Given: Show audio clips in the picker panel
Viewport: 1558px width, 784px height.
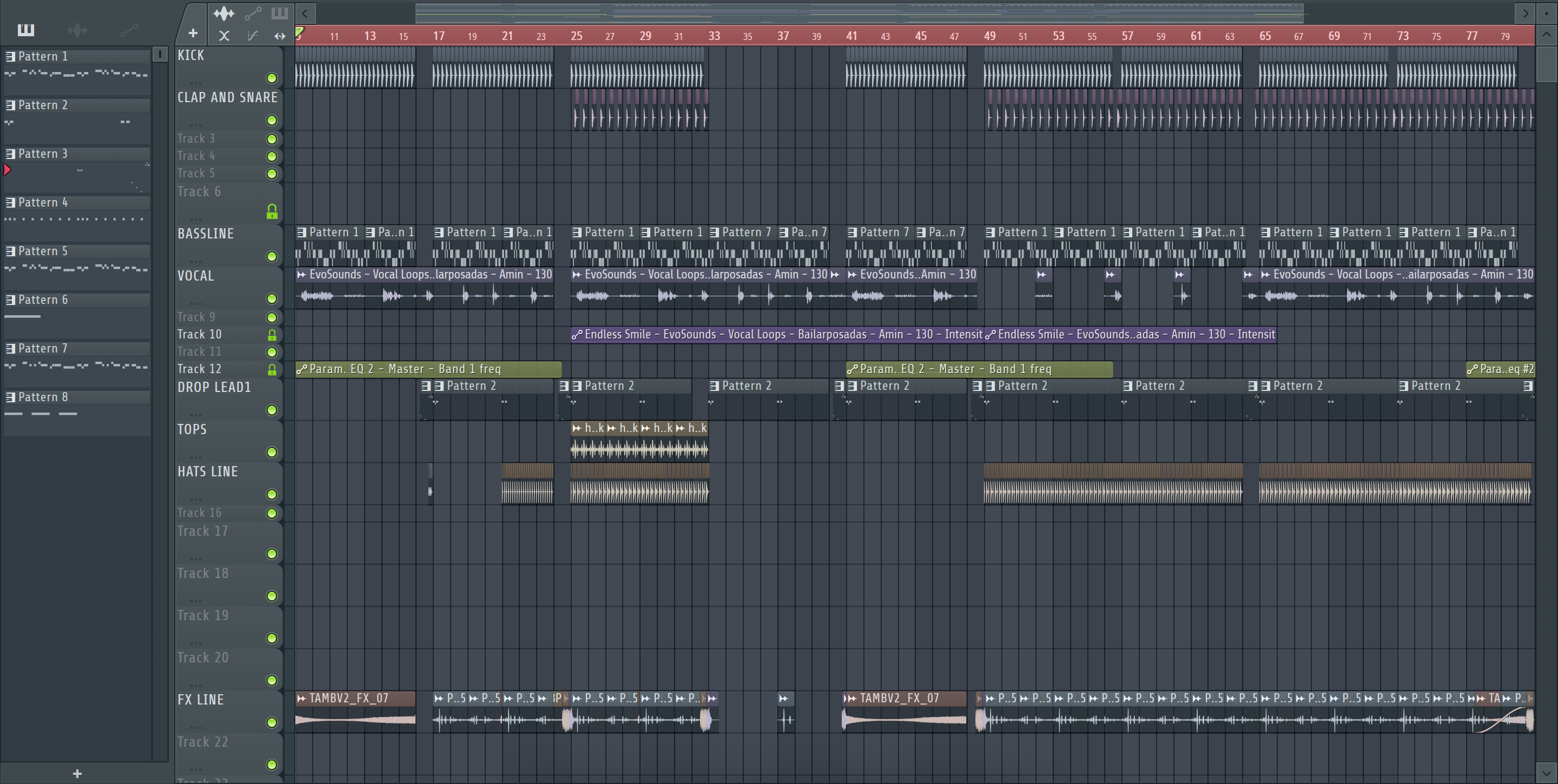Looking at the screenshot, I should (x=77, y=30).
